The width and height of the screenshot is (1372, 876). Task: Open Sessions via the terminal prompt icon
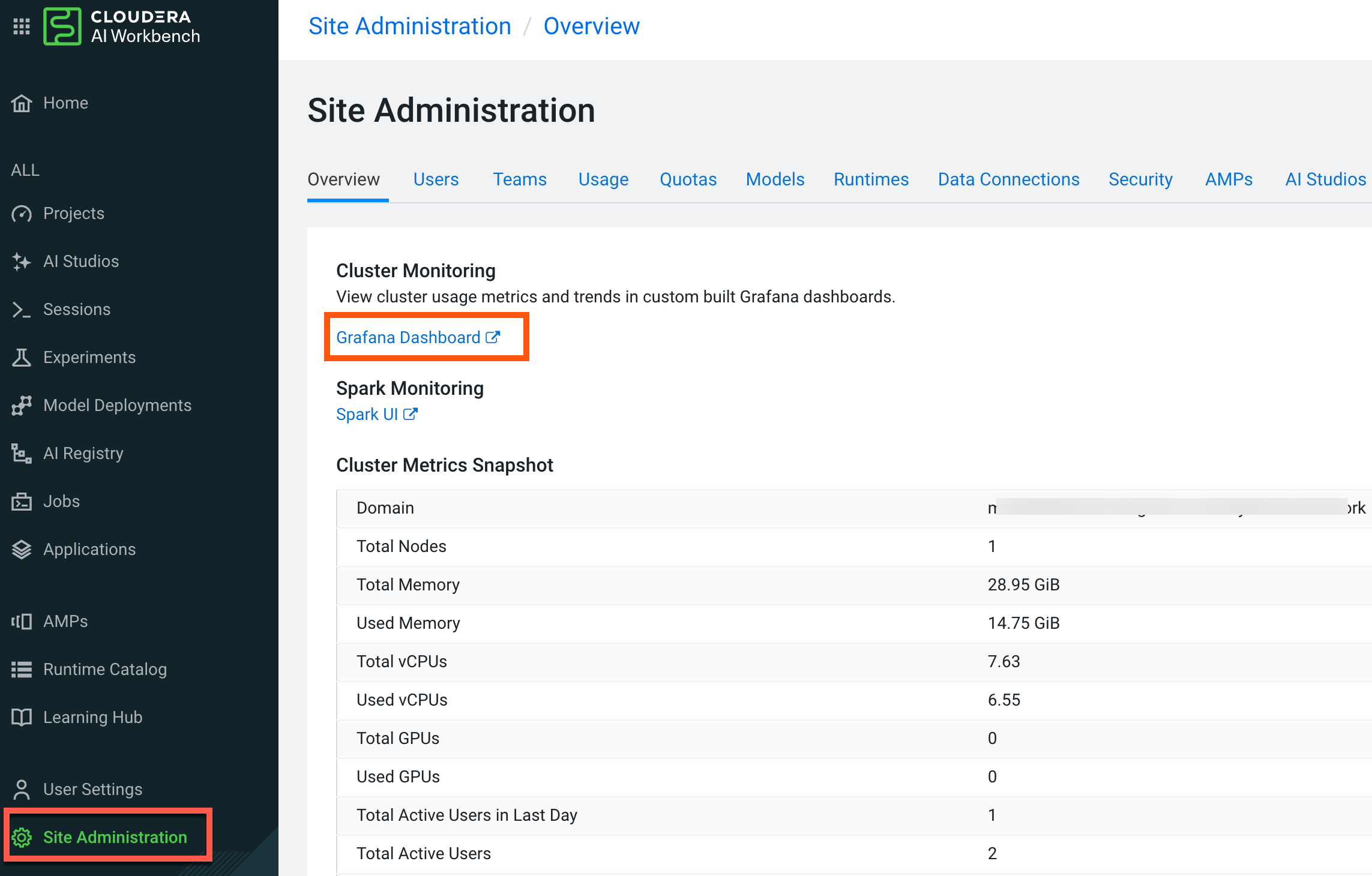point(22,310)
